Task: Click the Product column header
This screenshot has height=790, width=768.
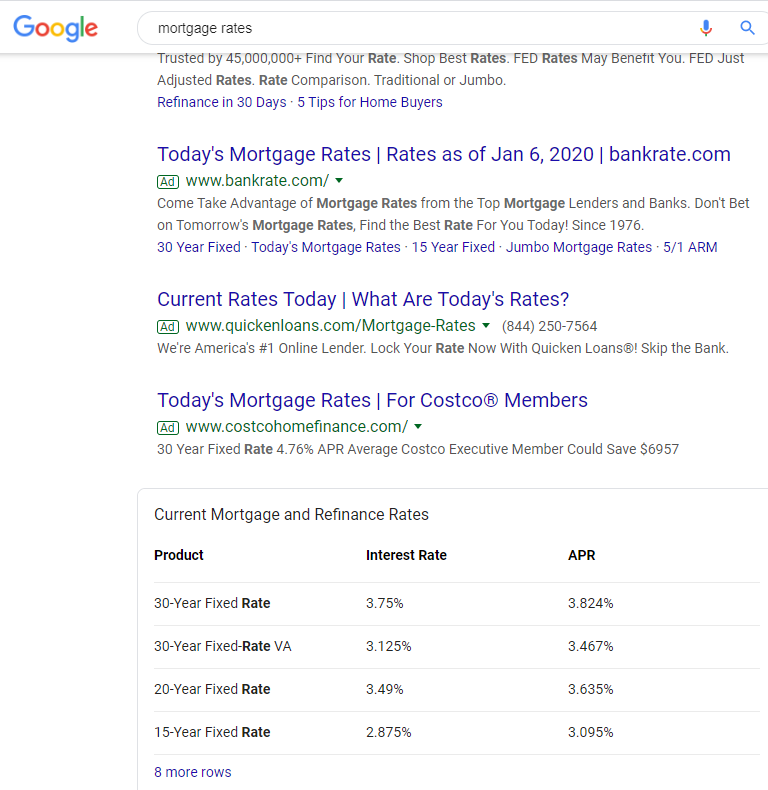Action: coord(179,555)
